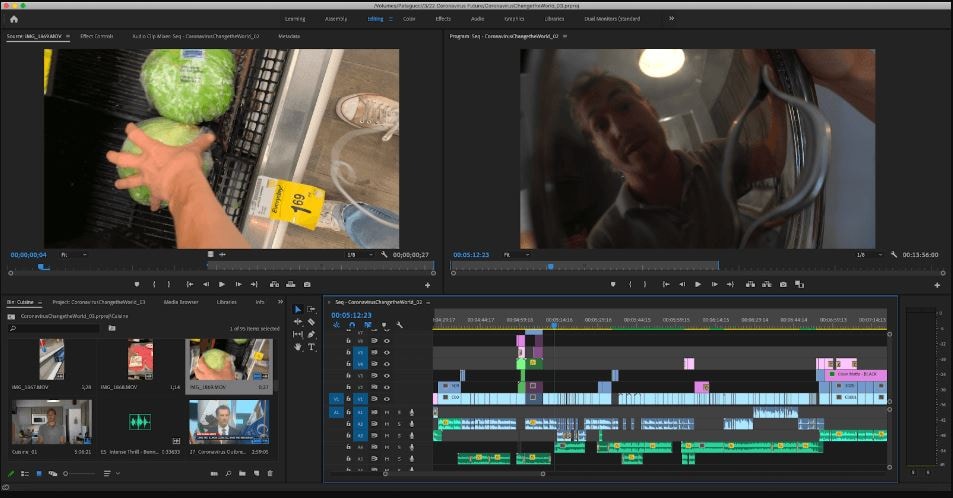Select the Razor tool in tools panel
The height and width of the screenshot is (498, 953).
coord(311,322)
